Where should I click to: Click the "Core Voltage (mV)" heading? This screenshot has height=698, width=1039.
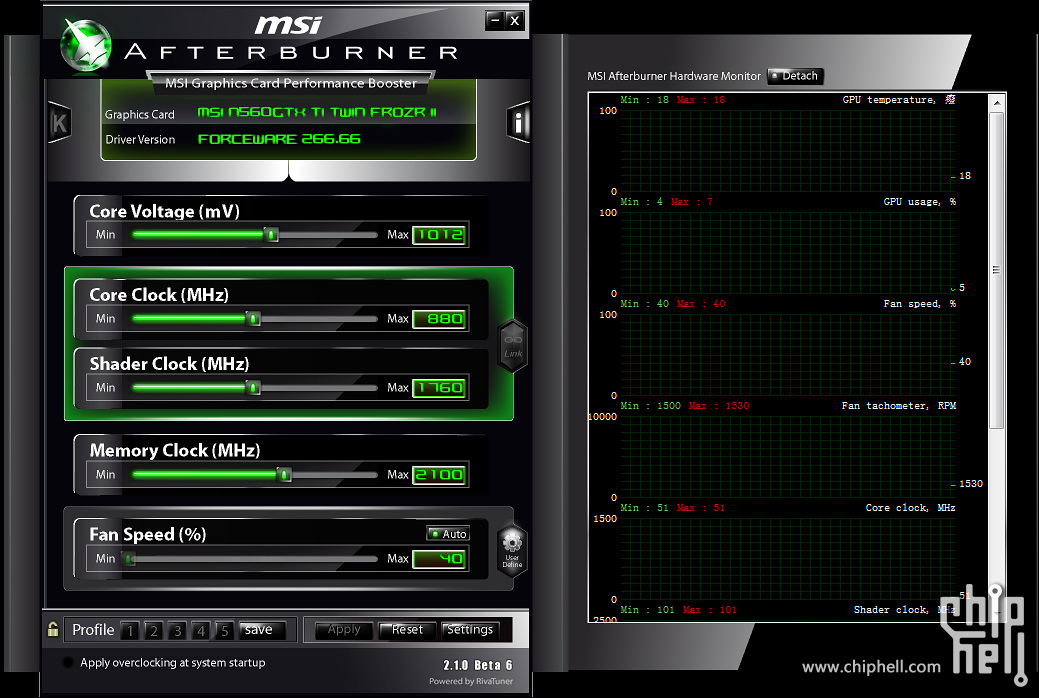pyautogui.click(x=164, y=211)
